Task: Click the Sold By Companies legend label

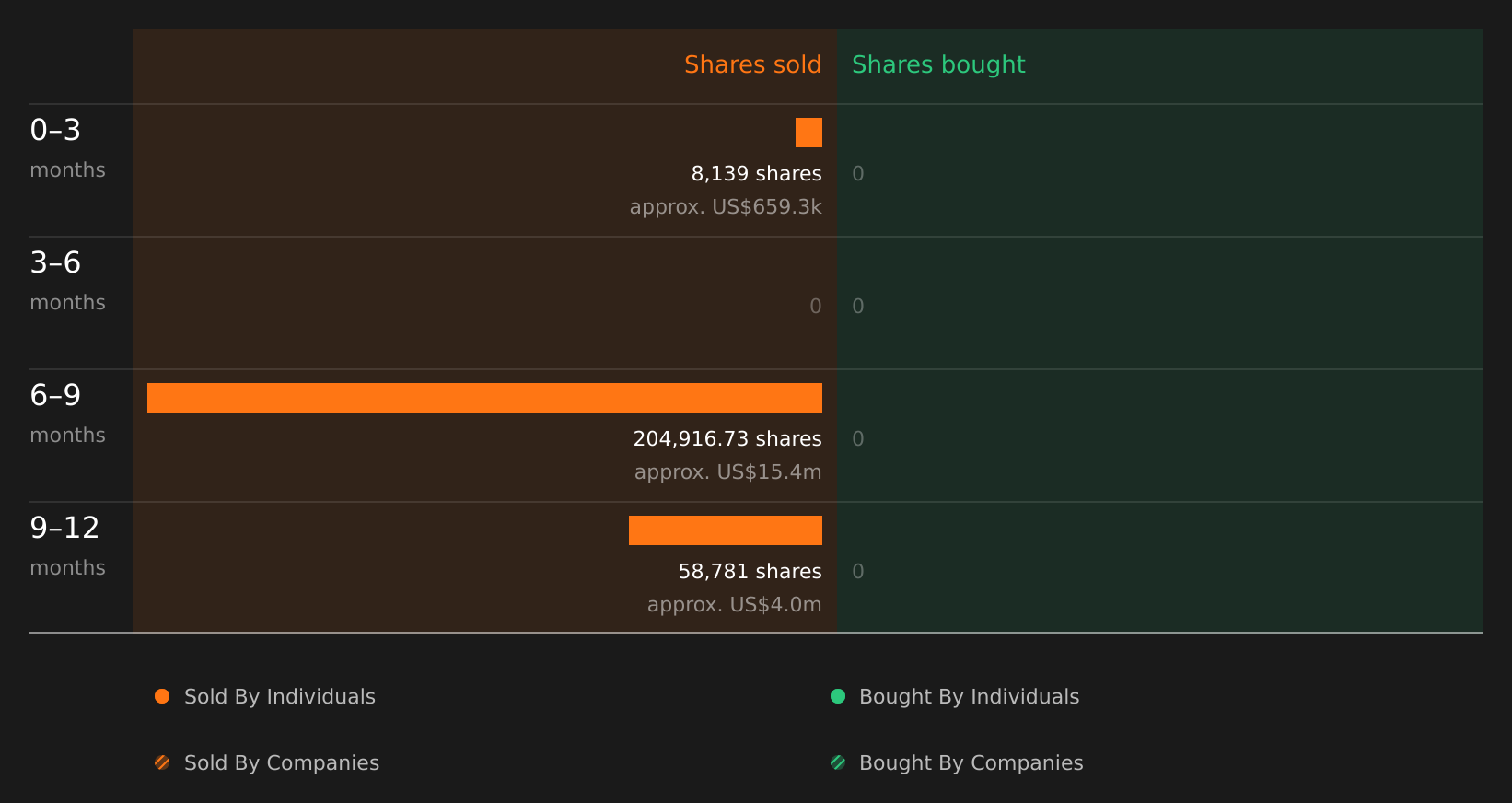Action: [282, 762]
